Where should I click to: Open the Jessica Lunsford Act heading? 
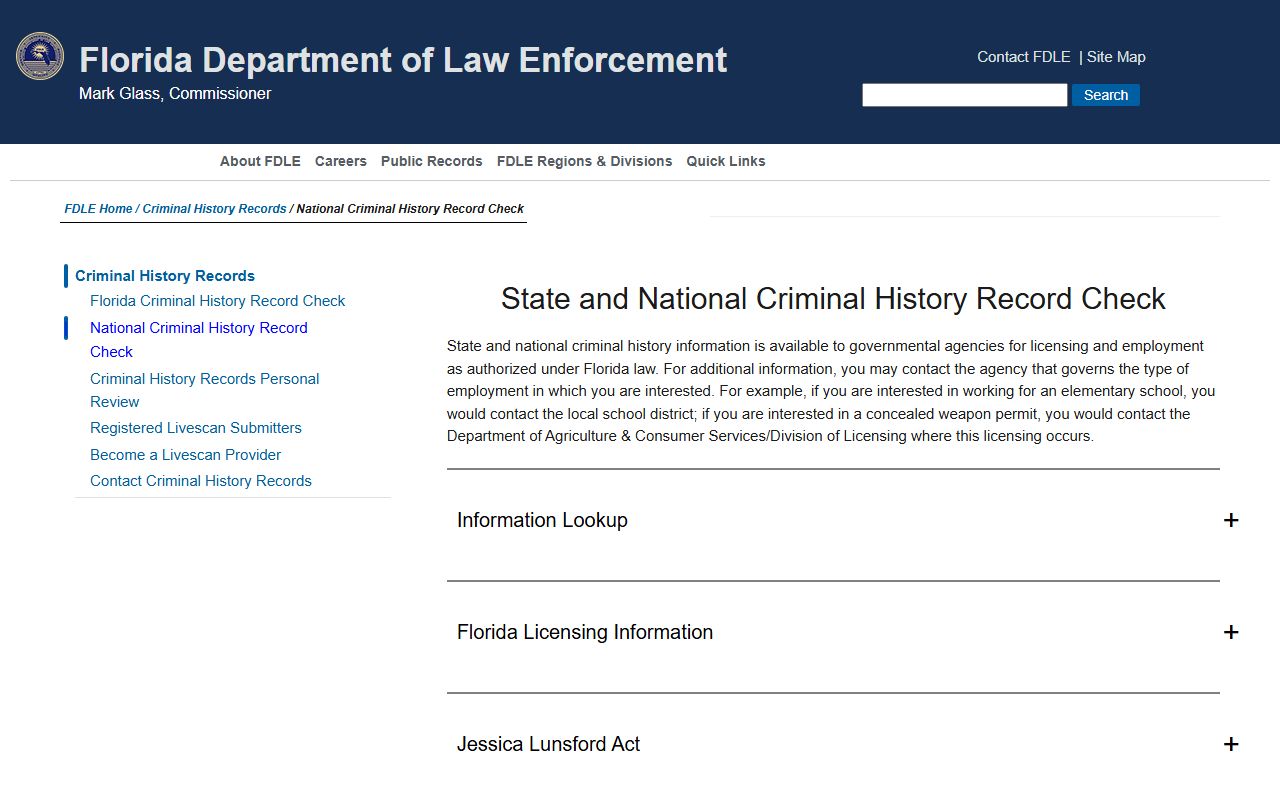[548, 744]
